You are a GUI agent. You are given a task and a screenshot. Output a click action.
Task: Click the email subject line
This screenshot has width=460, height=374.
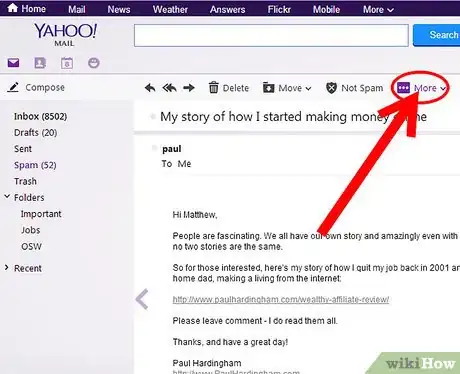[x=293, y=117]
